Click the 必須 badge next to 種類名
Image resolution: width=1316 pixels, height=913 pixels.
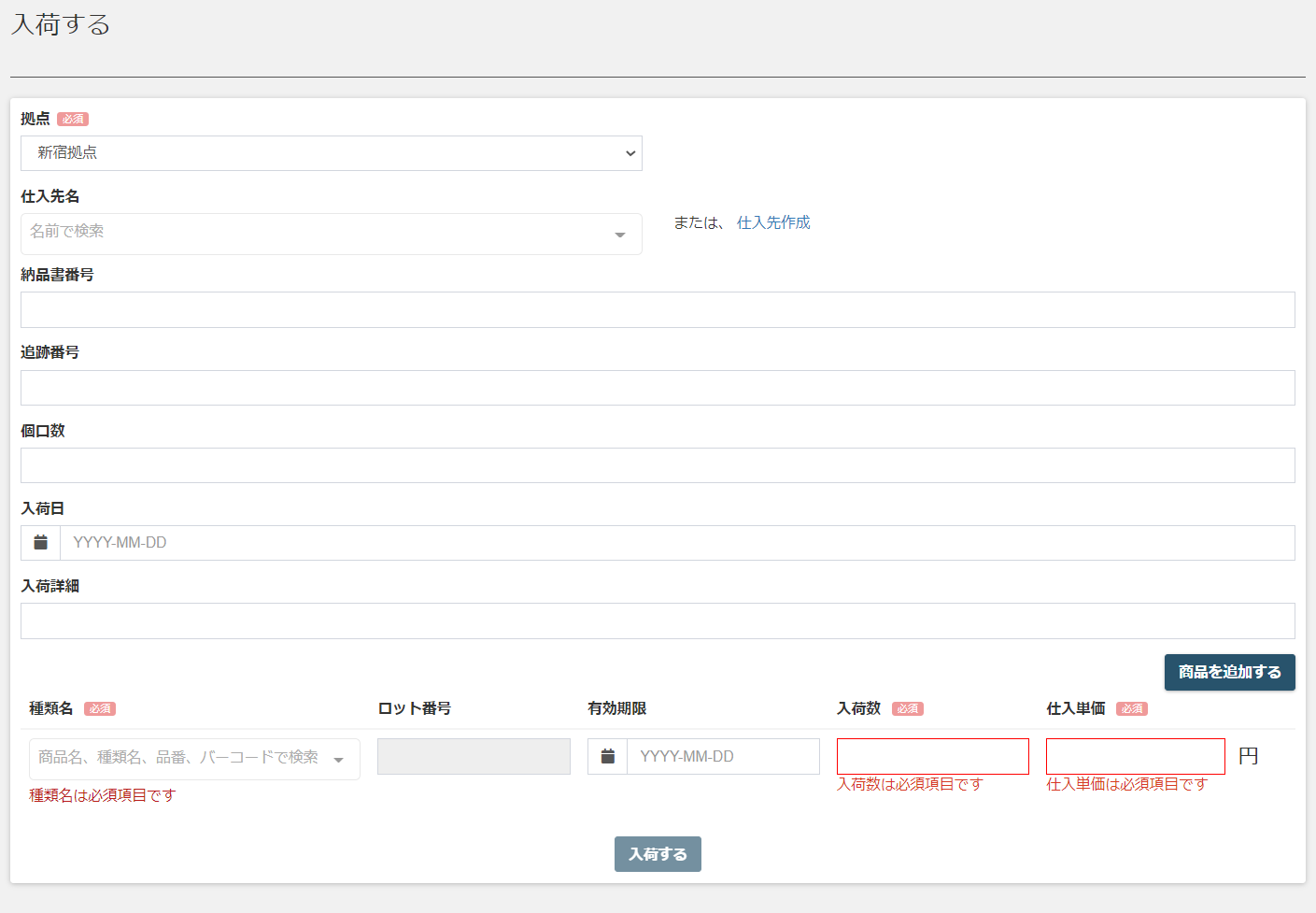[100, 708]
